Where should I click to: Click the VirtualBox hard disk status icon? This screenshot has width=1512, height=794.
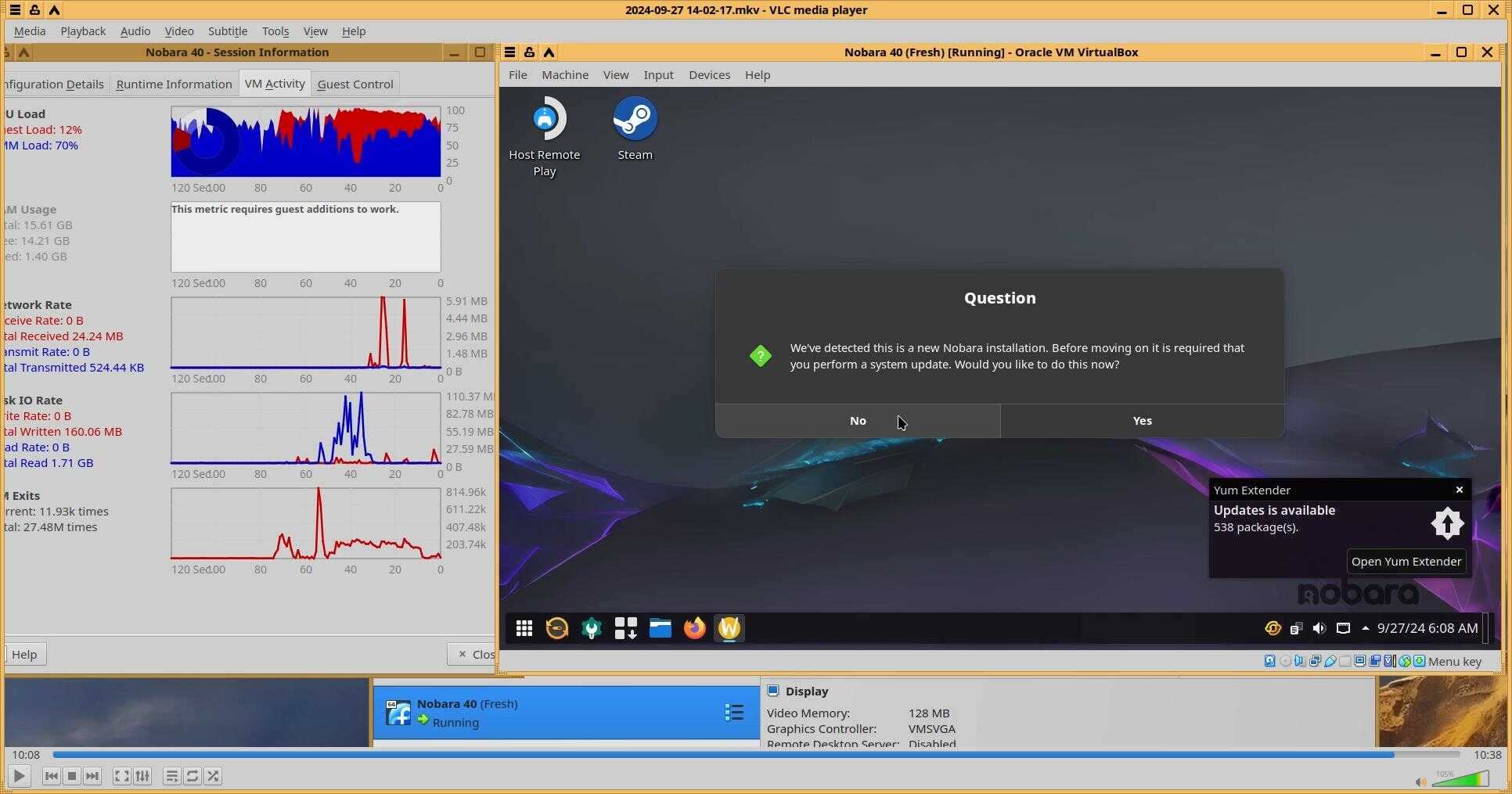pyautogui.click(x=1269, y=661)
